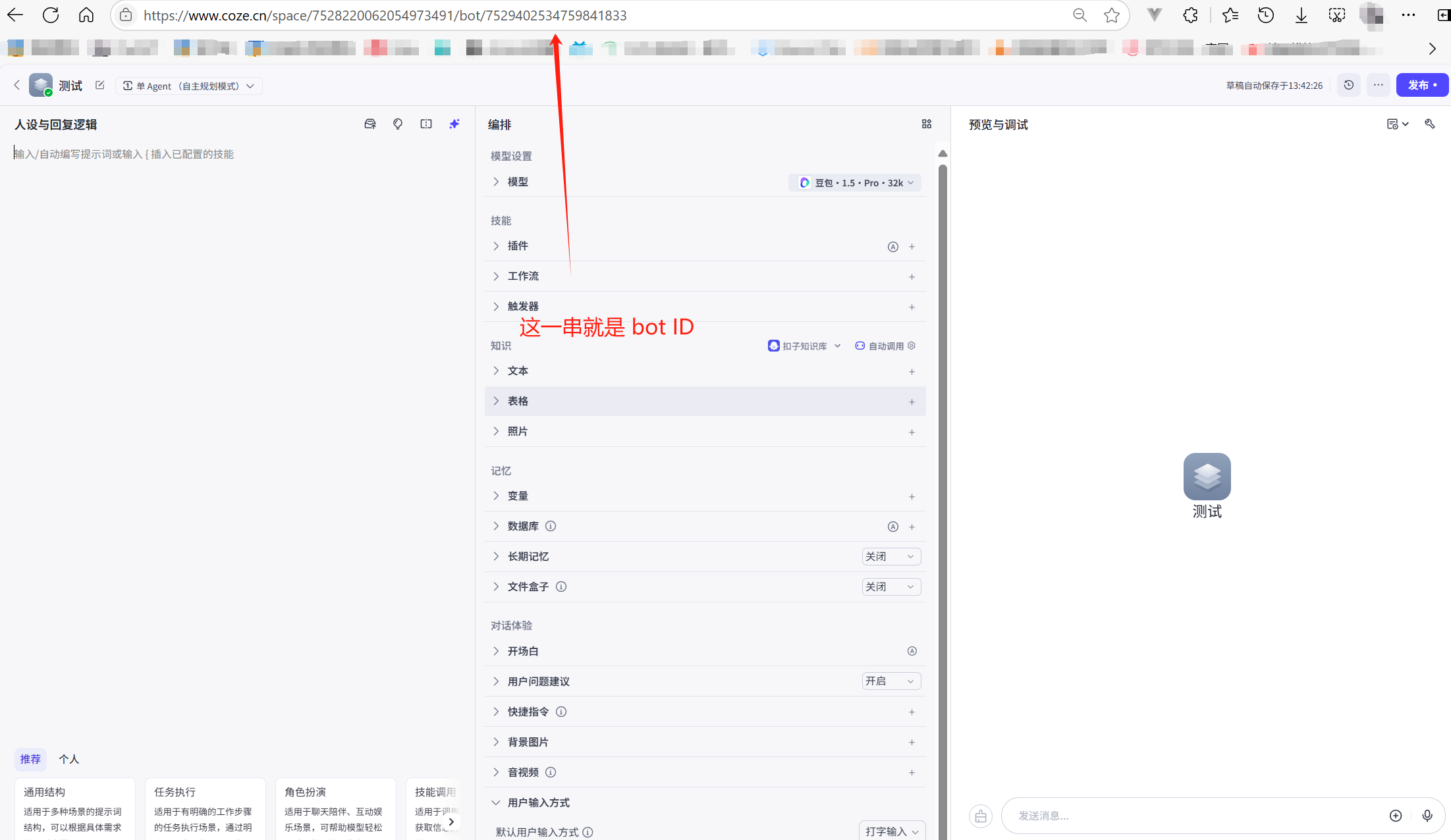Viewport: 1451px width, 840px height.
Task: Open 默认用户输入方式 打字输入 dropdown
Action: coord(892,831)
